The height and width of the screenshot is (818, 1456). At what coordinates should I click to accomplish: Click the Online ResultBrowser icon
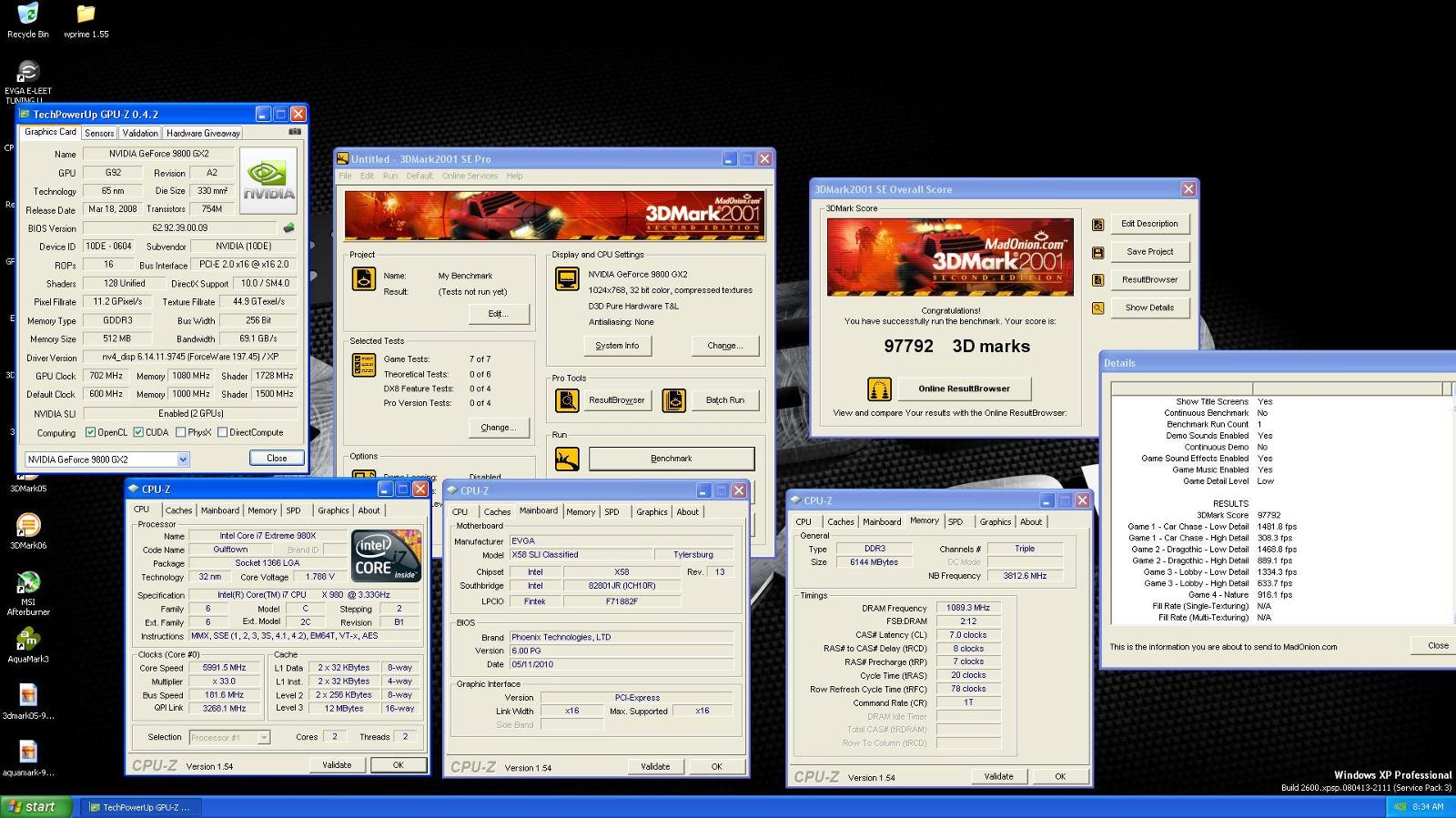point(879,389)
